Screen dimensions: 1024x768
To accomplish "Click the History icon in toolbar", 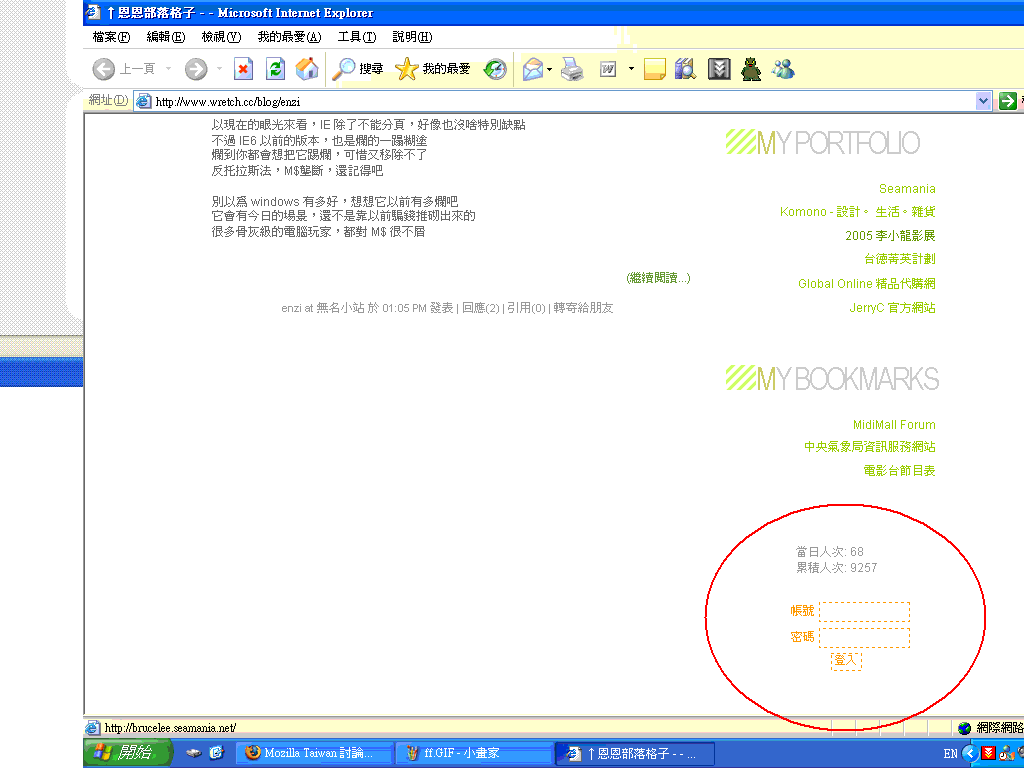I will (x=495, y=69).
